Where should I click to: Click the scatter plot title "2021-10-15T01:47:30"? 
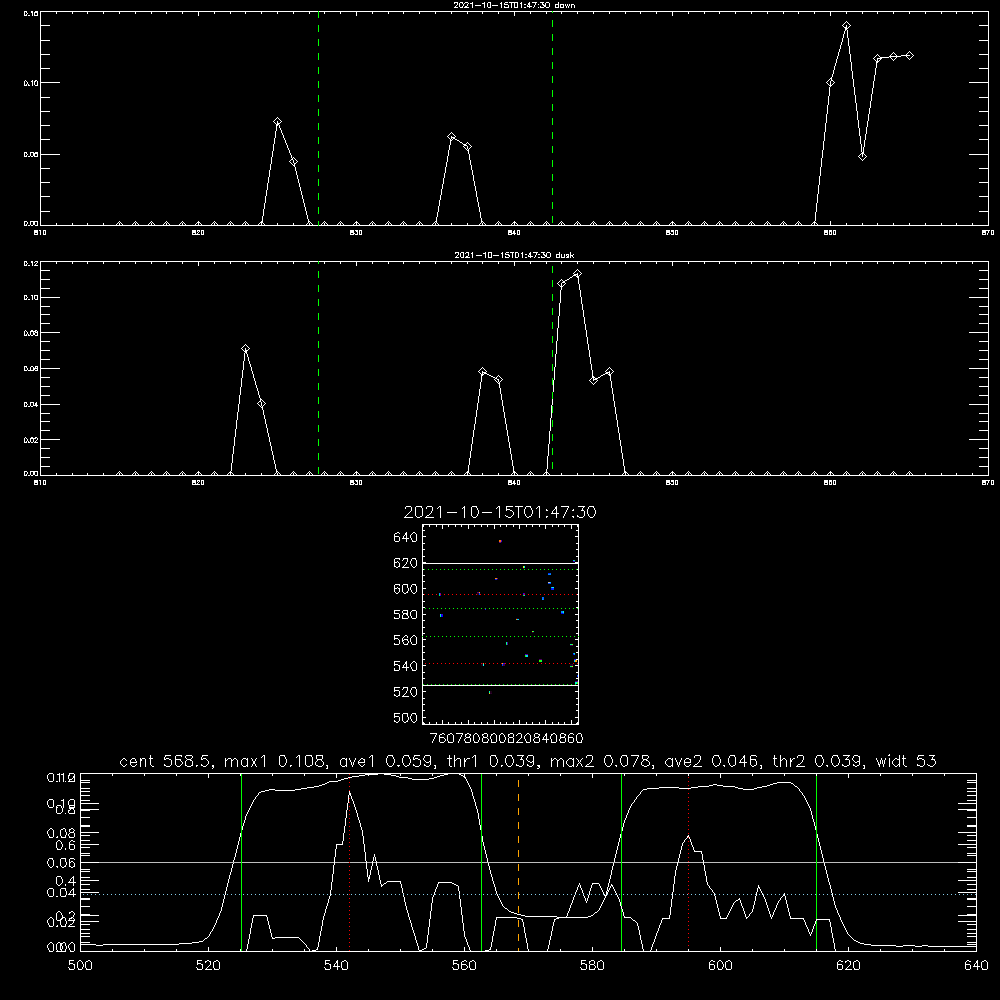point(500,512)
